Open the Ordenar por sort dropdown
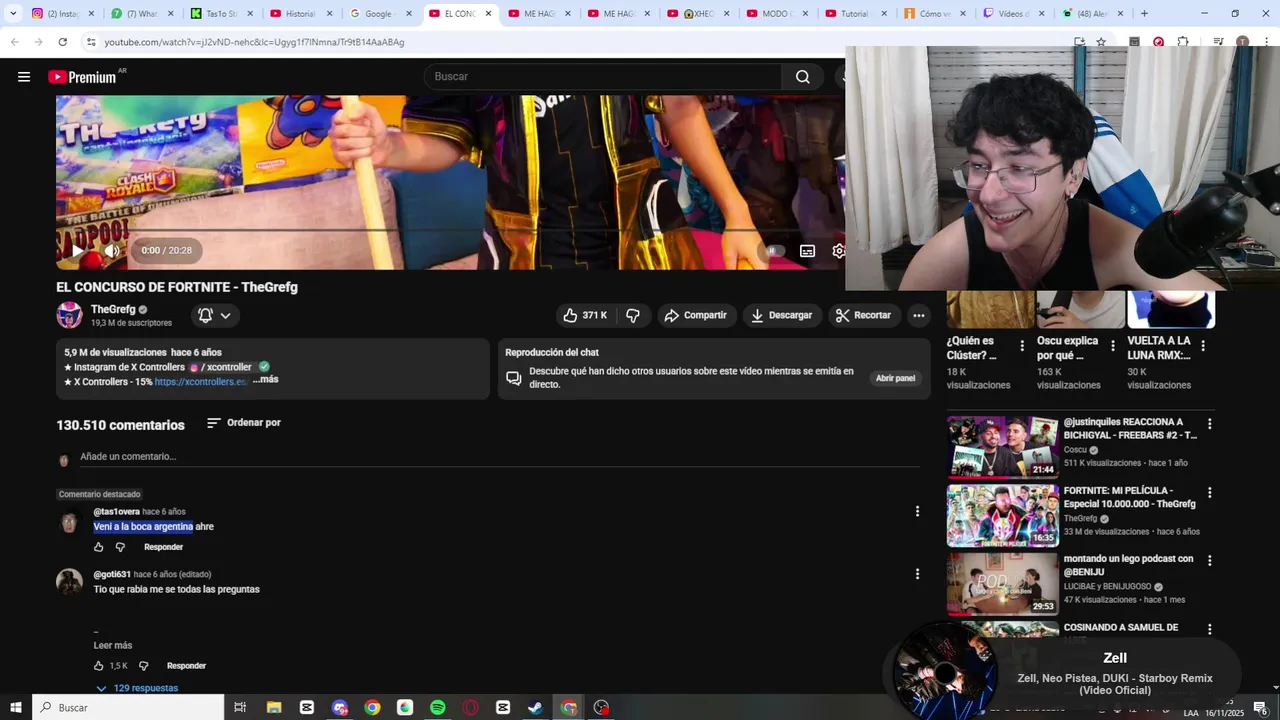 (x=244, y=423)
